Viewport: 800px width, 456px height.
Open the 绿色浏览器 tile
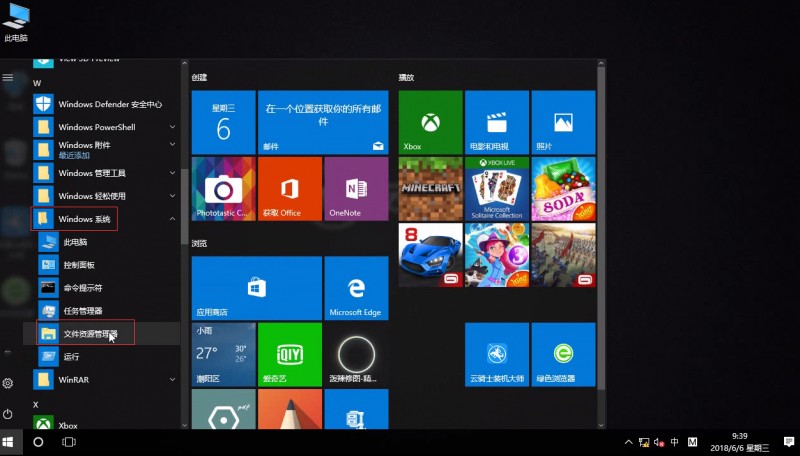pos(563,354)
